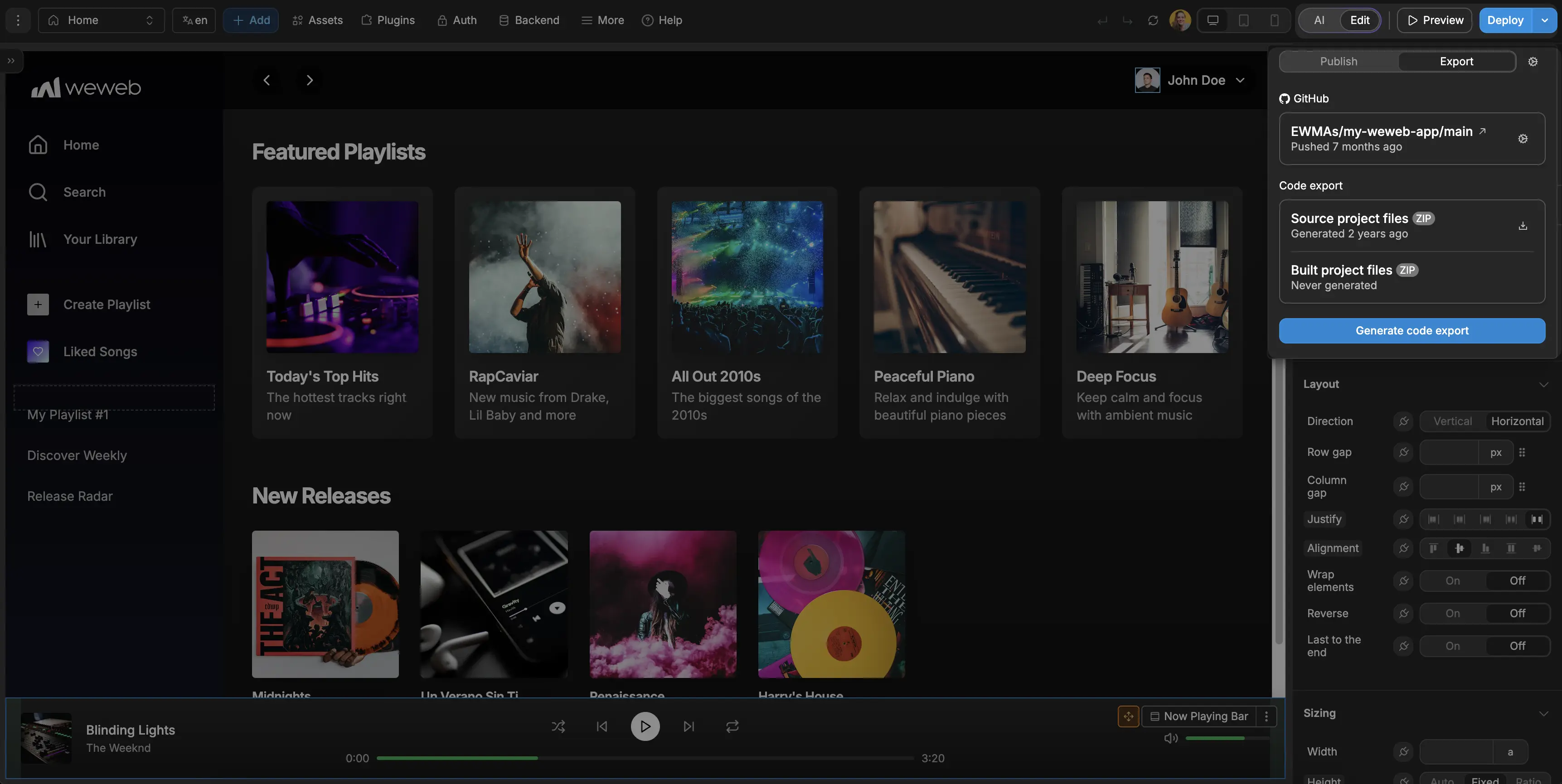1562x784 pixels.
Task: Click the volume speaker icon
Action: (1170, 738)
